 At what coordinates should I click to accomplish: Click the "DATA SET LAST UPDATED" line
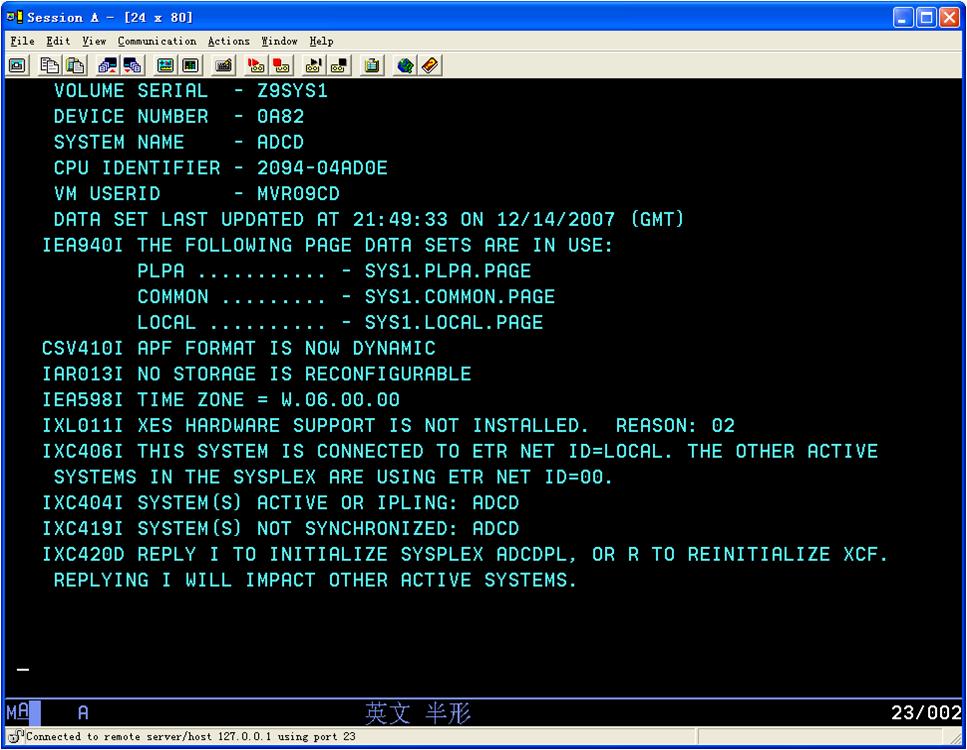369,220
